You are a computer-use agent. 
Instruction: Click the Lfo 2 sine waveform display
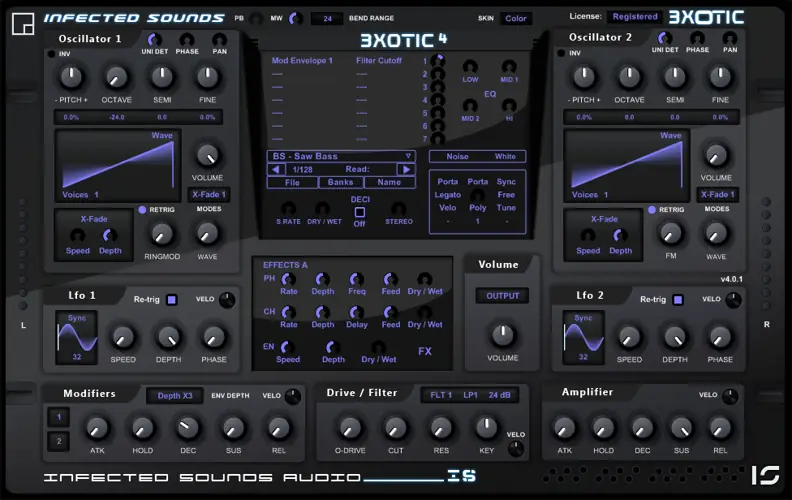tap(583, 337)
